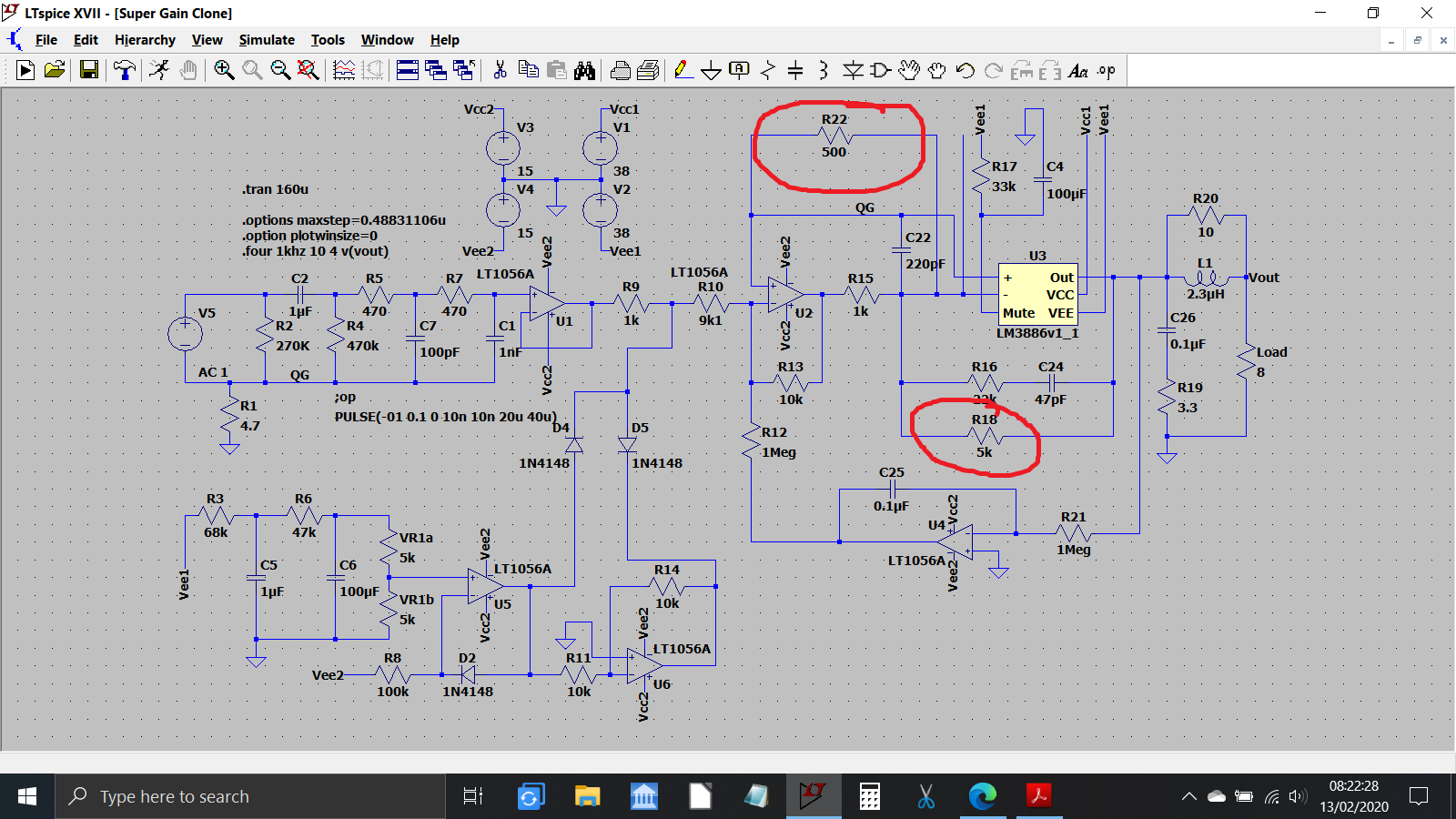Select the Label Net tool
This screenshot has width=1456, height=819.
coord(740,70)
